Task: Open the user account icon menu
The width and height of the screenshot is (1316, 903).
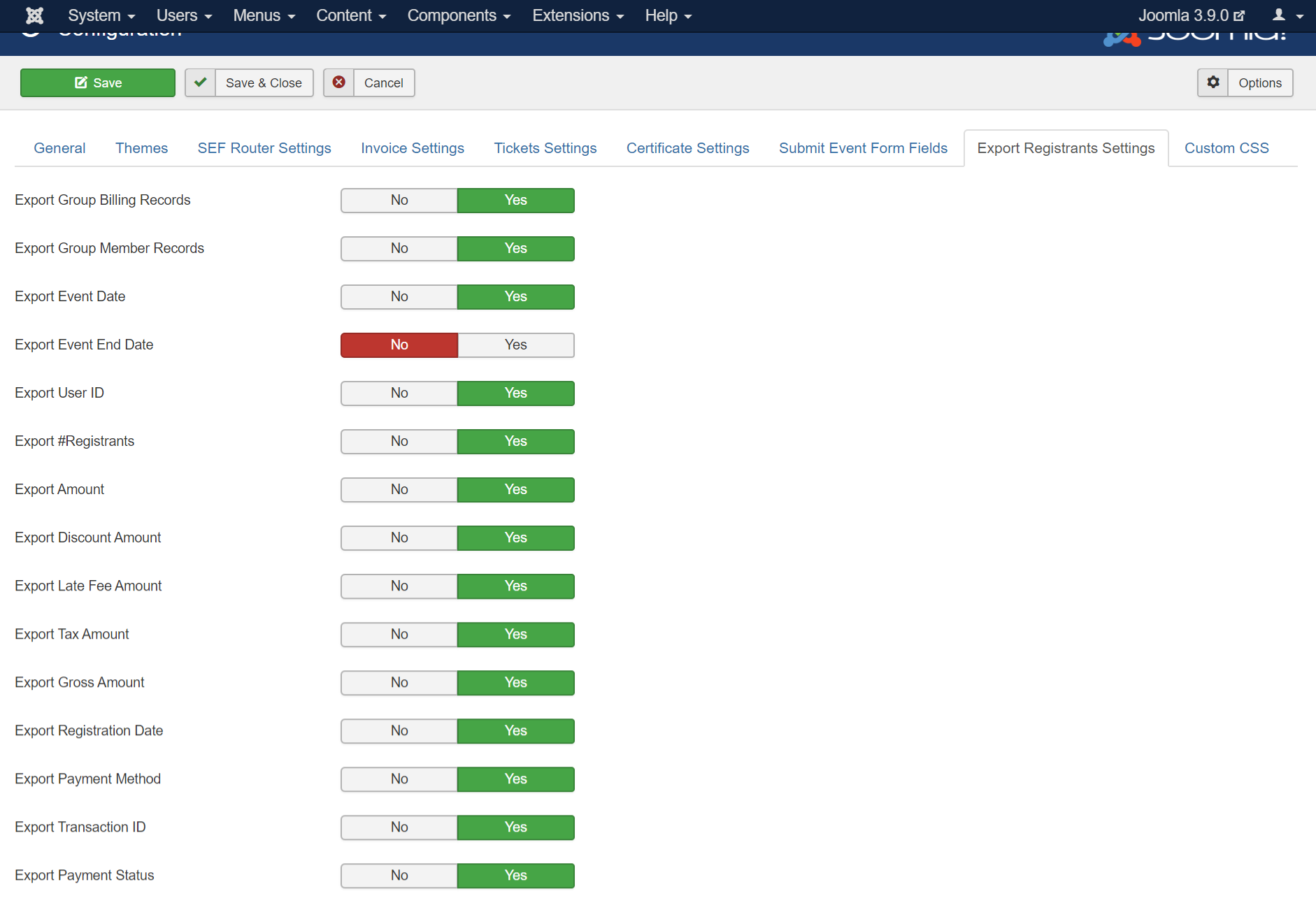Action: pos(1287,15)
